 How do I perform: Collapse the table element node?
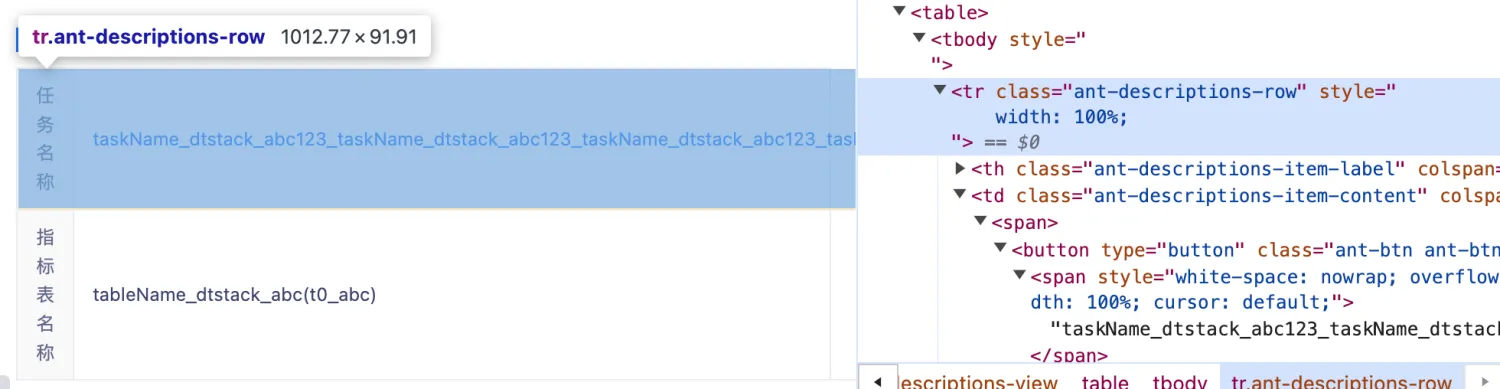coord(900,13)
